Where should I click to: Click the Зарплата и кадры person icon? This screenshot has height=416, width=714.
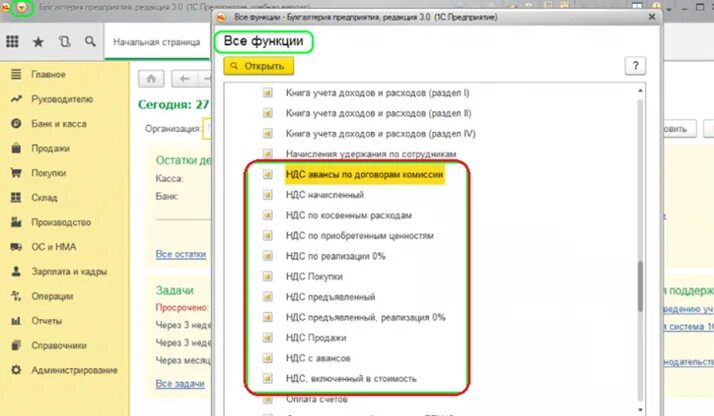16,271
